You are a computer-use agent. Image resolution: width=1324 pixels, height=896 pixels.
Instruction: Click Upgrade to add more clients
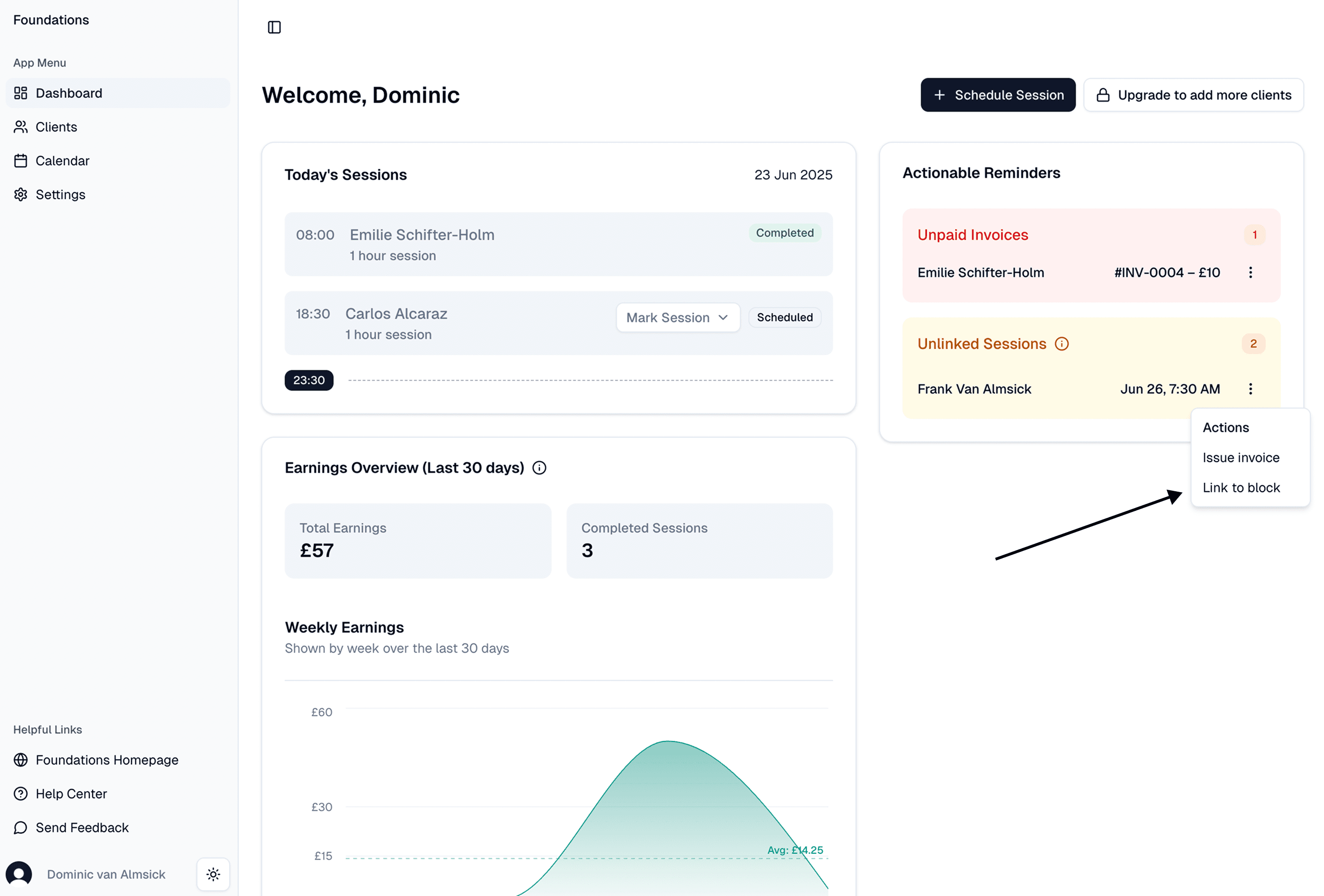pyautogui.click(x=1193, y=95)
